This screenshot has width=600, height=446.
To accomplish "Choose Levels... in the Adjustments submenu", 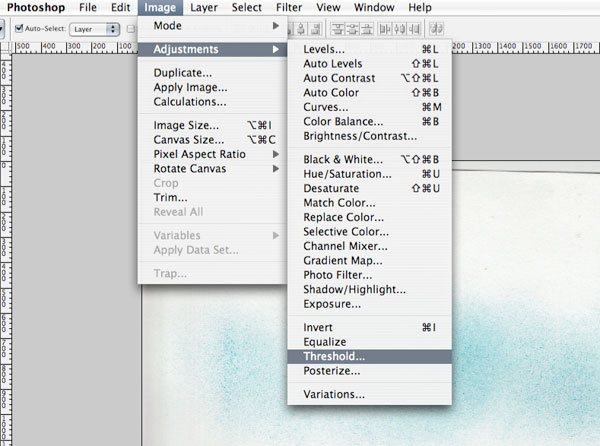I will pos(370,49).
